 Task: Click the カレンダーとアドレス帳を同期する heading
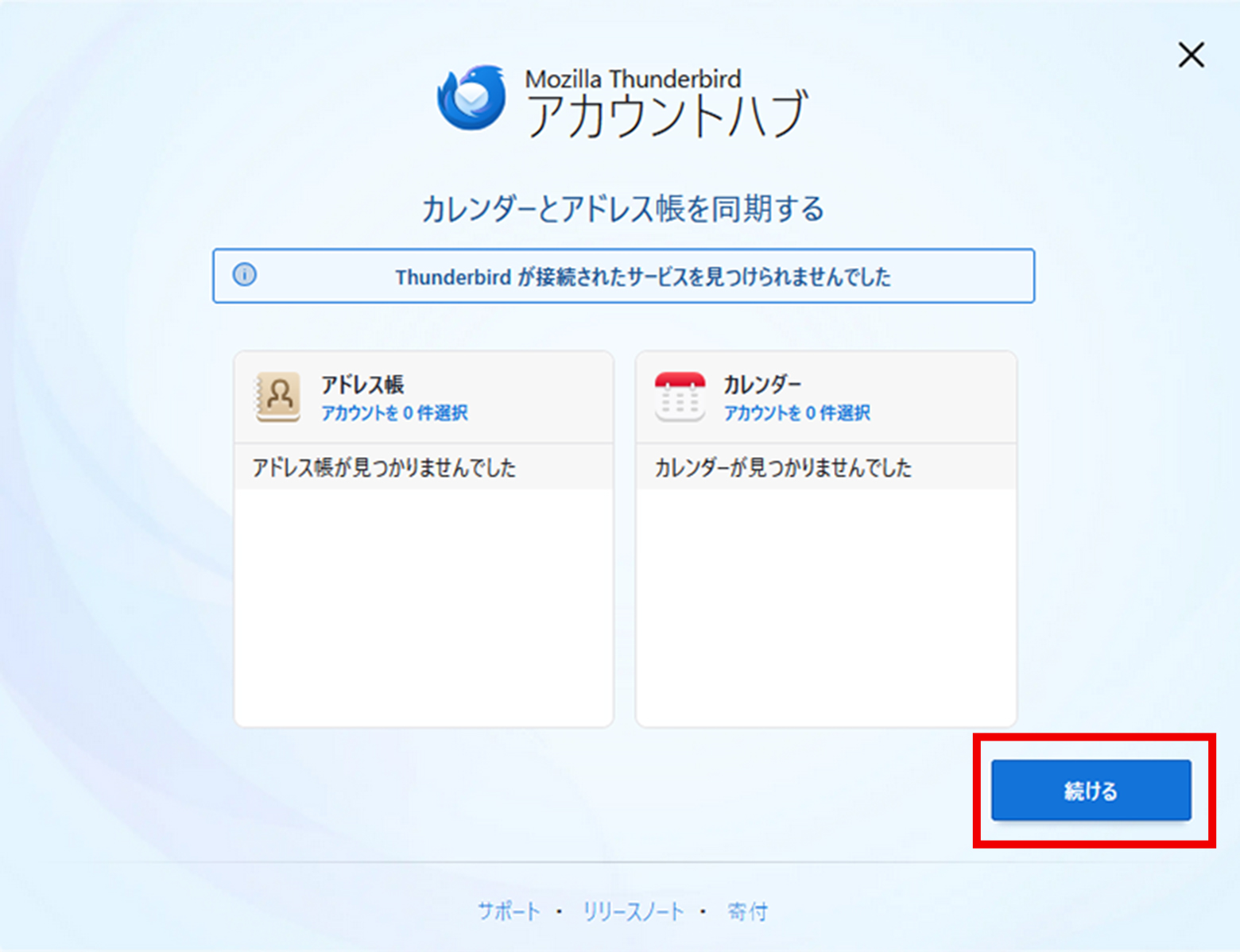[x=622, y=209]
